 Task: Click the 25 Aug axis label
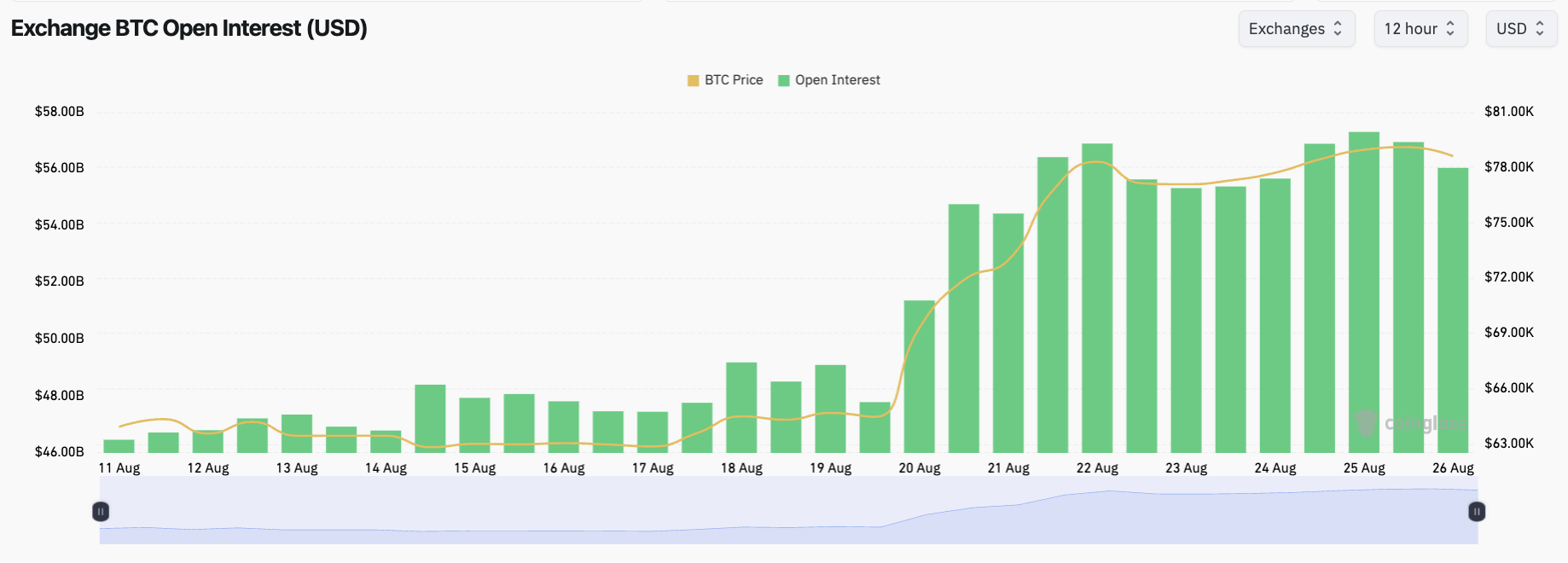(1364, 467)
